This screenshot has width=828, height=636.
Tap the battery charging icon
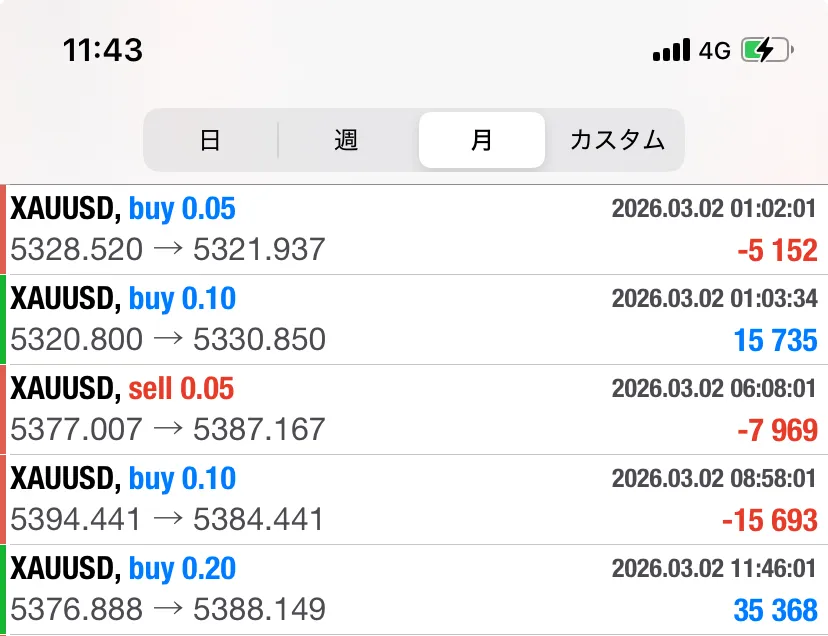coord(767,50)
